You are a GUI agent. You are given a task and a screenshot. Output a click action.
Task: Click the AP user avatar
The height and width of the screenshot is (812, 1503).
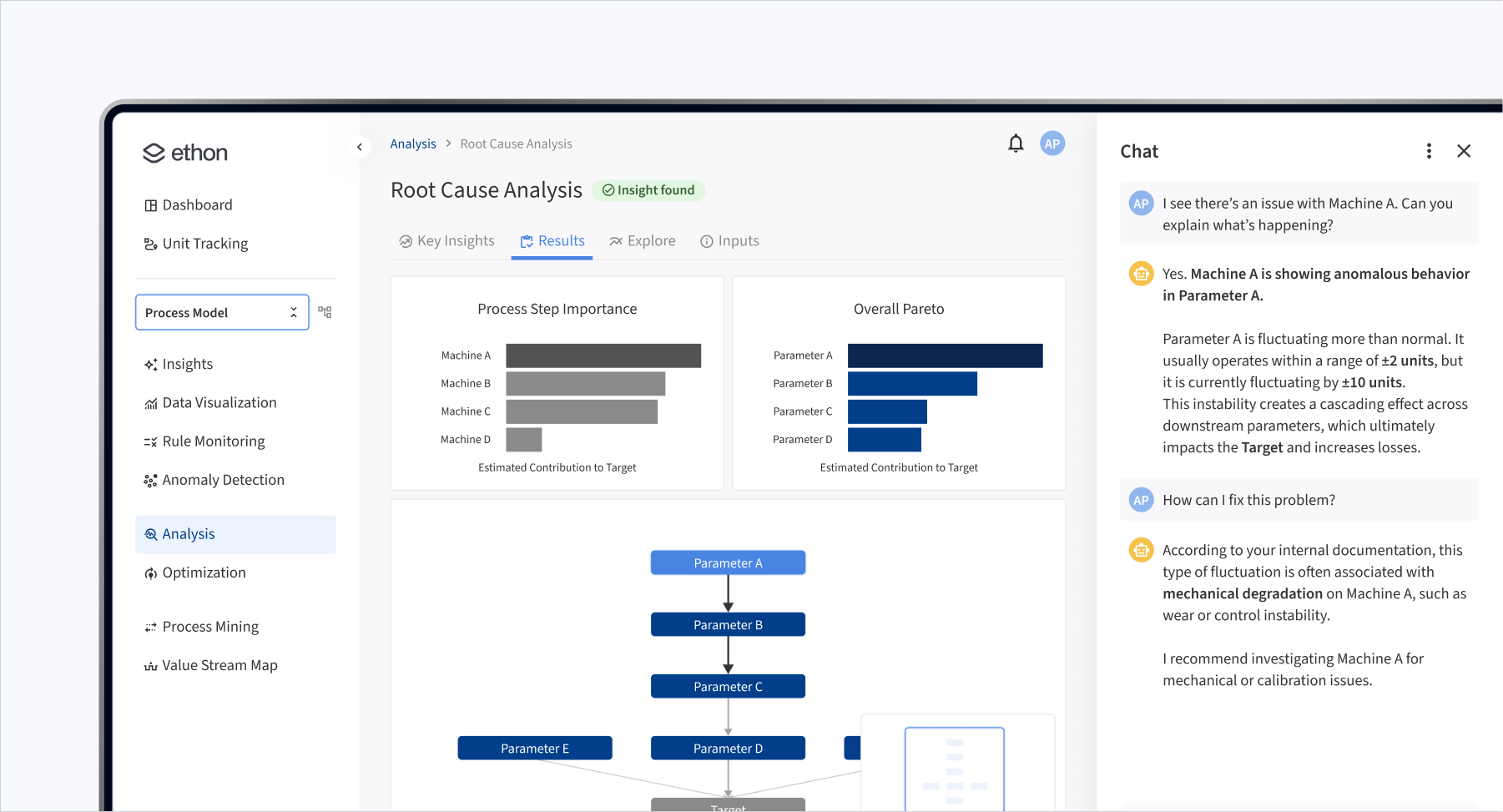(x=1052, y=143)
